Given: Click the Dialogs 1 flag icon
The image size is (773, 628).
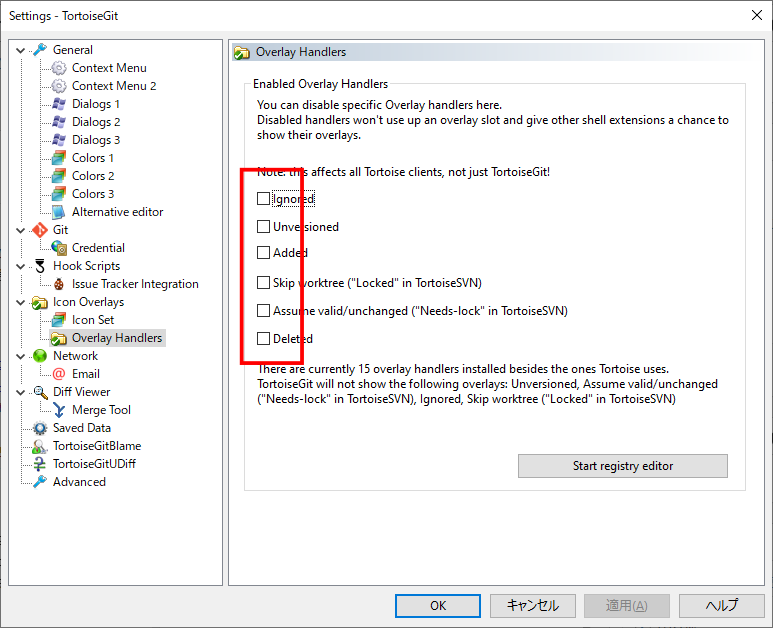Looking at the screenshot, I should click(59, 104).
